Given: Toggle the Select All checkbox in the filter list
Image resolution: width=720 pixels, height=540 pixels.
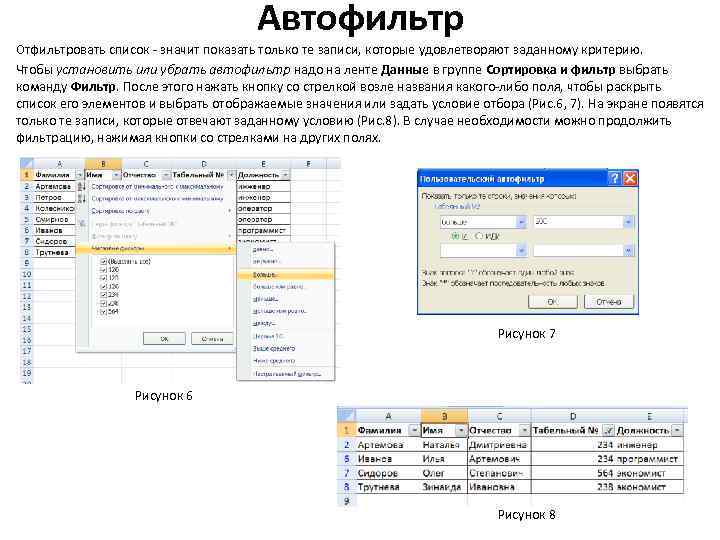Looking at the screenshot, I should [103, 261].
